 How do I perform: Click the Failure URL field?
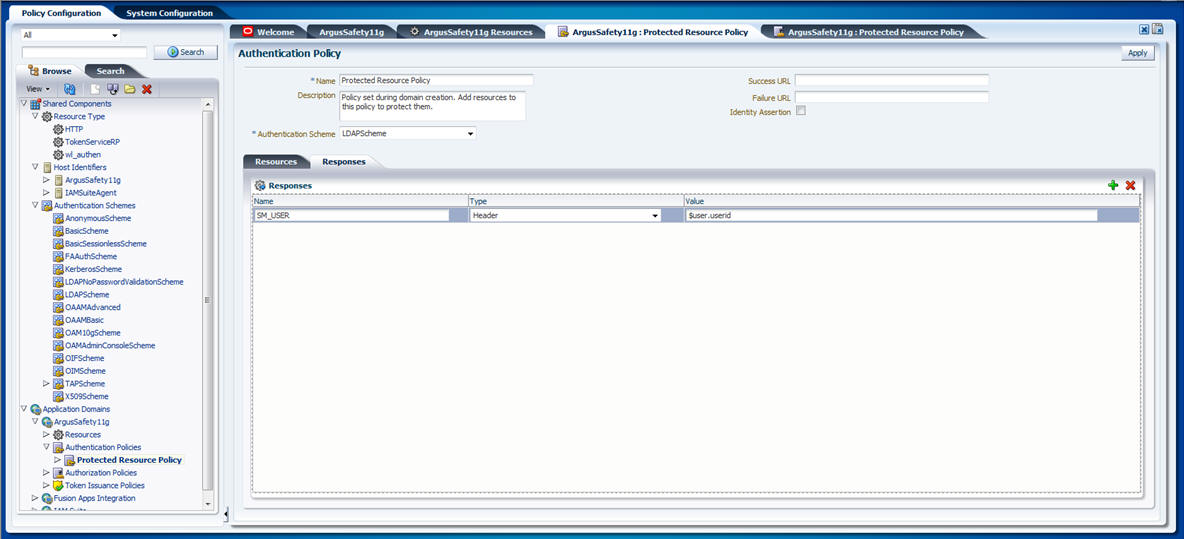[x=892, y=97]
